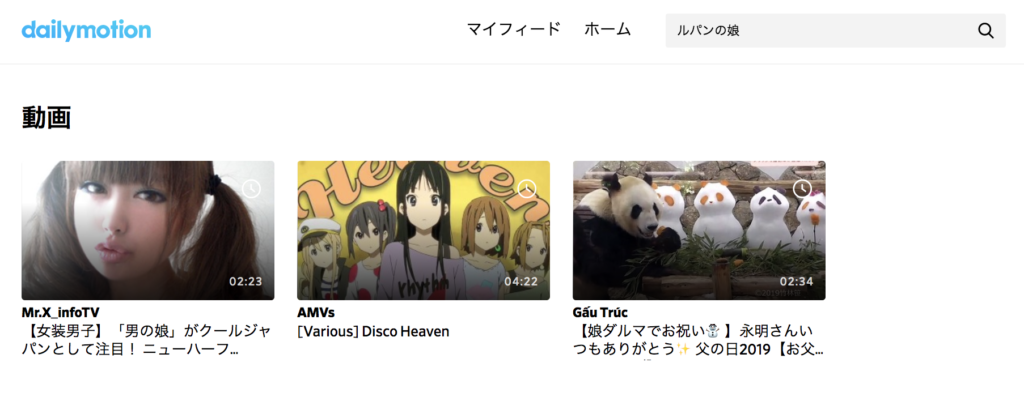Click the 04:22 duration badge
The width and height of the screenshot is (1024, 401).
(x=521, y=282)
